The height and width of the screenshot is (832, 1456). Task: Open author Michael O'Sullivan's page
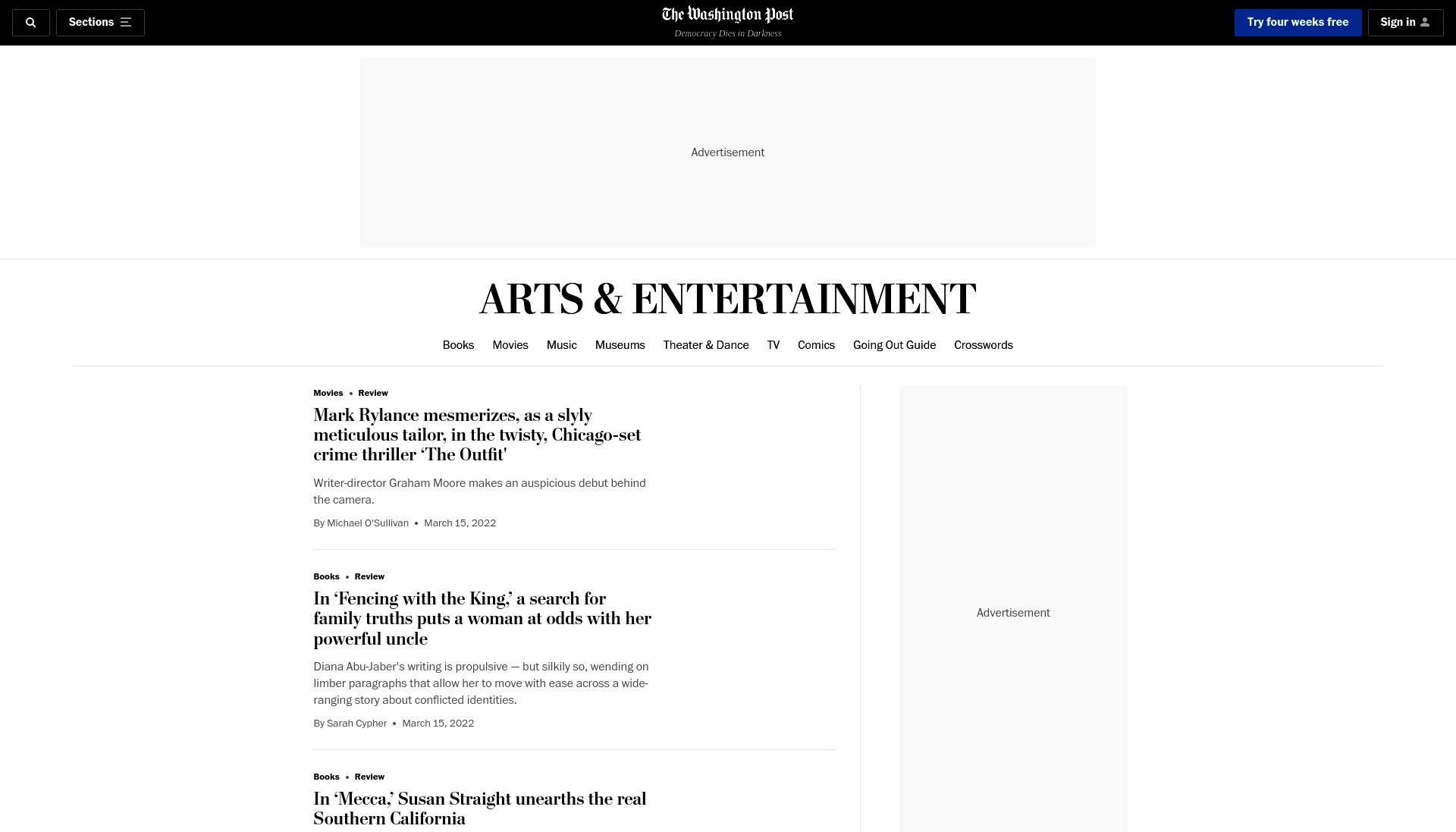(368, 523)
